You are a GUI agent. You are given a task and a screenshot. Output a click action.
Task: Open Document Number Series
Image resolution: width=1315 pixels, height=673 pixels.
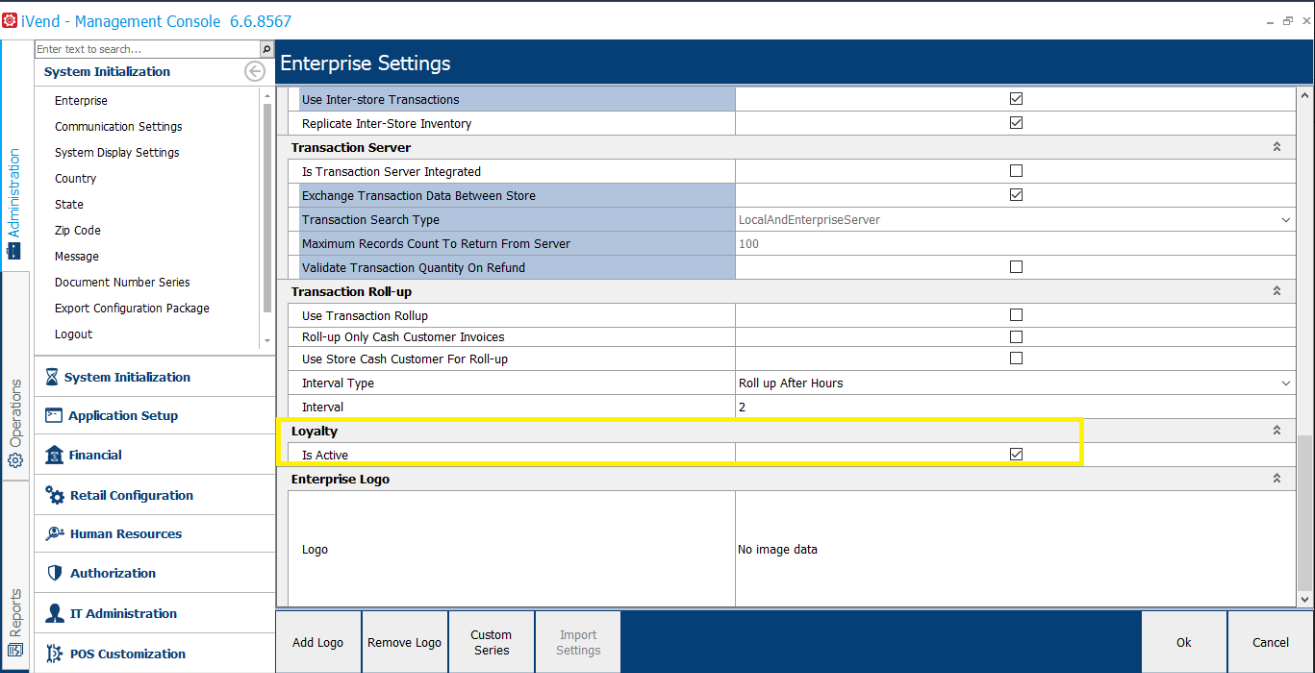click(x=122, y=283)
